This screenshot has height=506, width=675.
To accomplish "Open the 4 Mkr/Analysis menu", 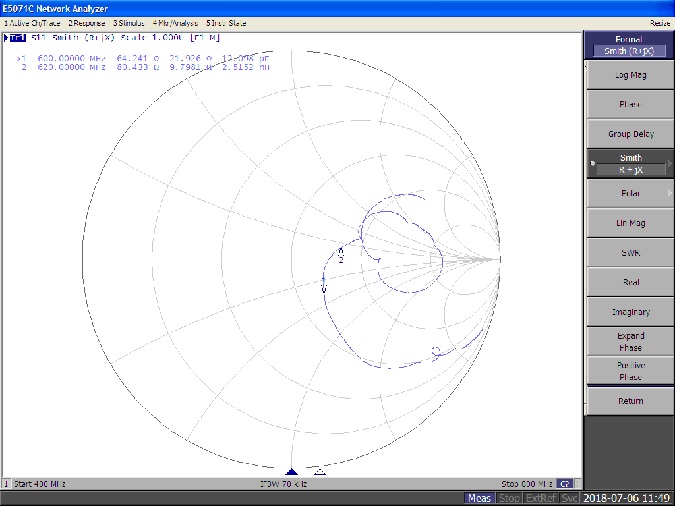I will click(x=175, y=23).
